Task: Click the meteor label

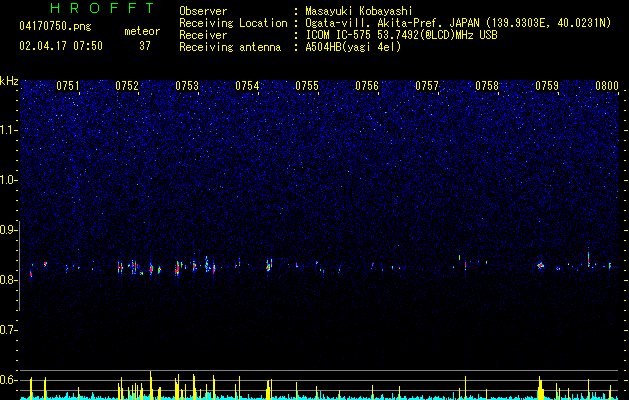Action: [142, 31]
